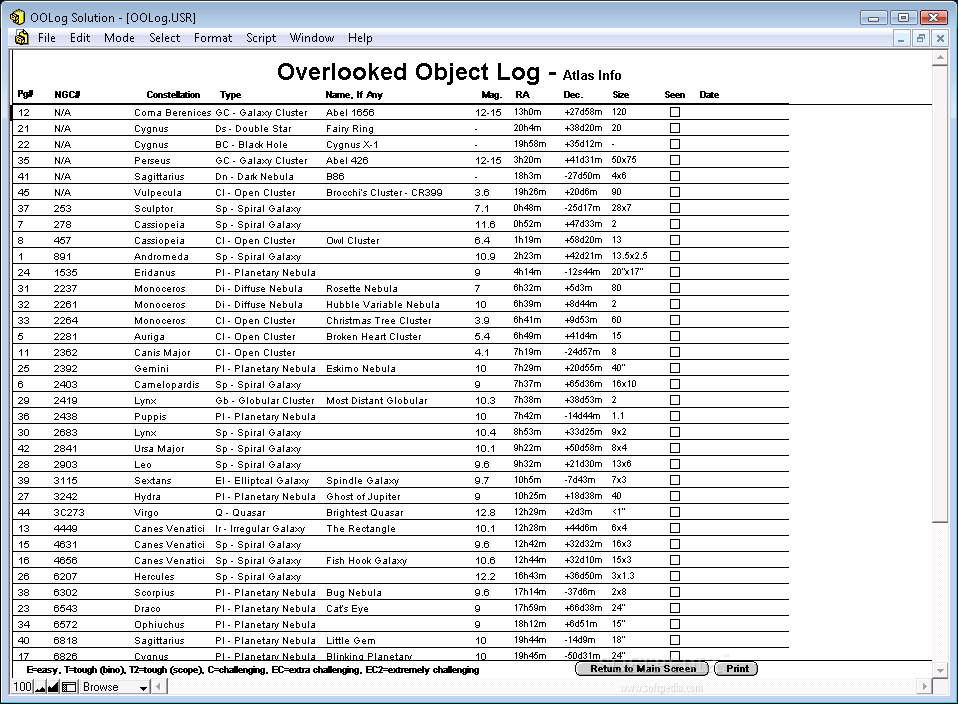Restore the inner document window
This screenshot has width=958, height=704.
pos(920,38)
